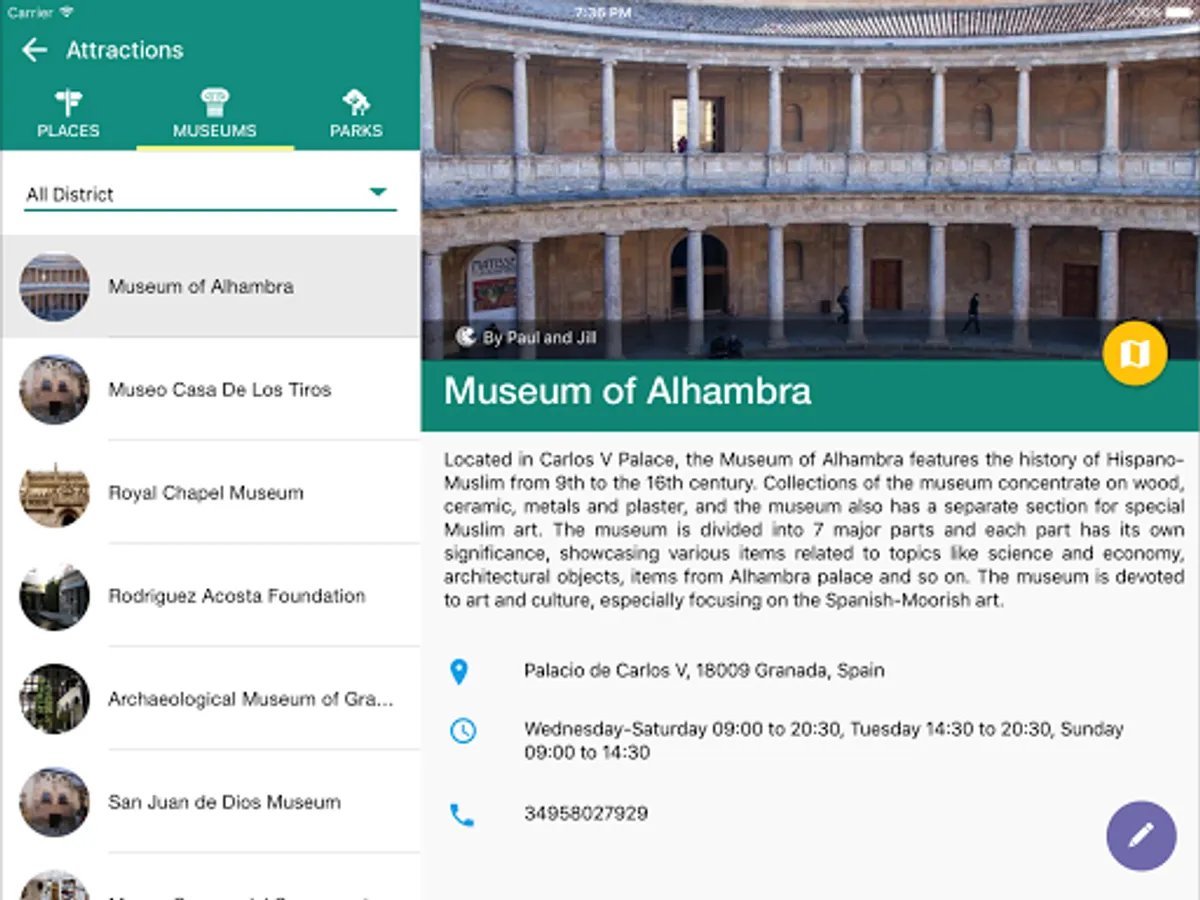Click Museum of Alhambra thumbnail

pyautogui.click(x=55, y=287)
